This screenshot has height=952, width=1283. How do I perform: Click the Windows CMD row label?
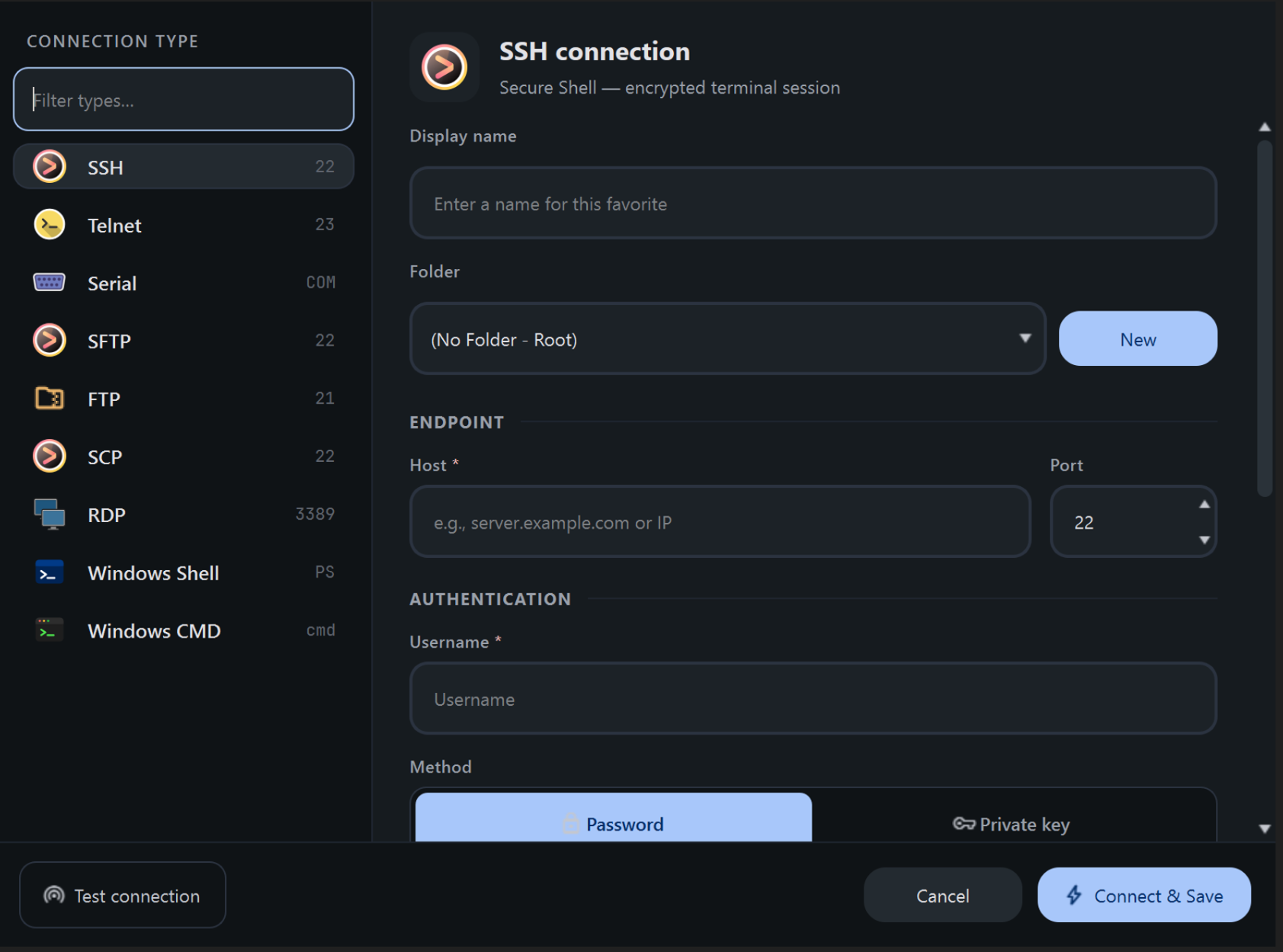154,631
